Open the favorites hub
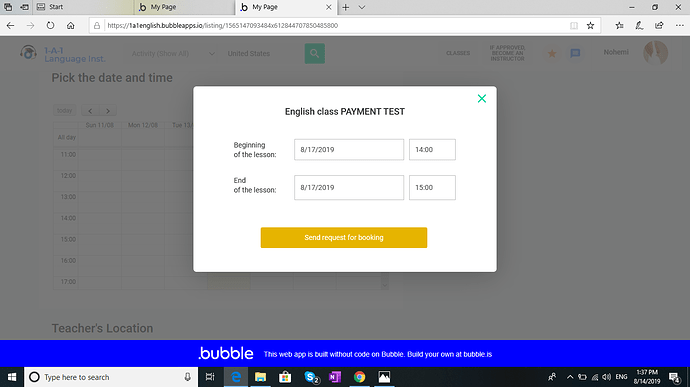Screen dimensions: 690x387 click(x=619, y=26)
